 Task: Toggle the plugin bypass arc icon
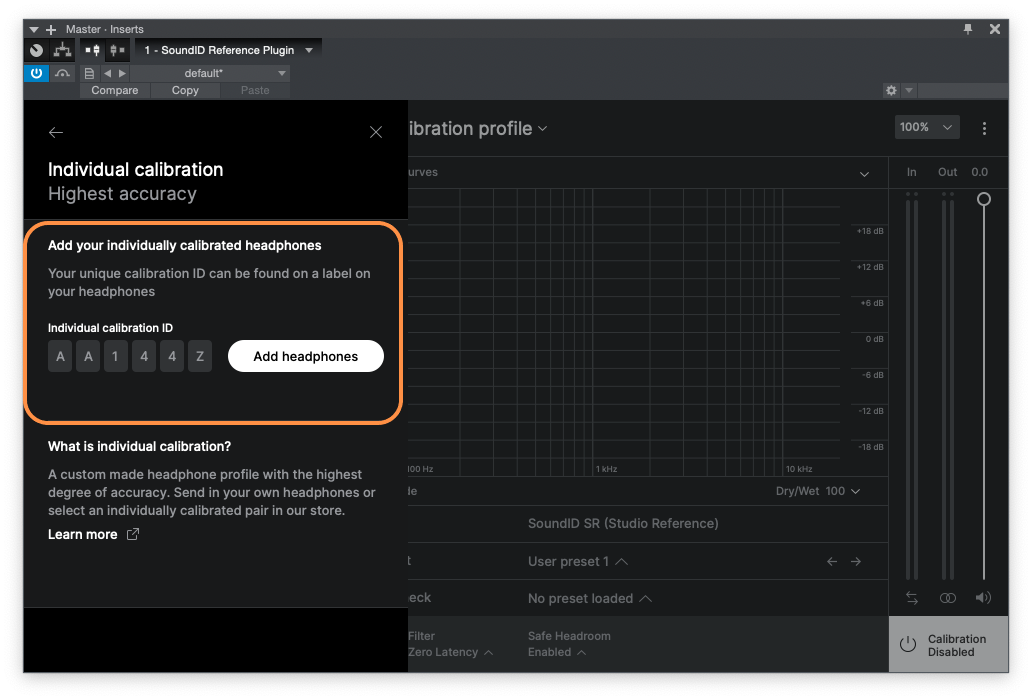click(x=63, y=73)
